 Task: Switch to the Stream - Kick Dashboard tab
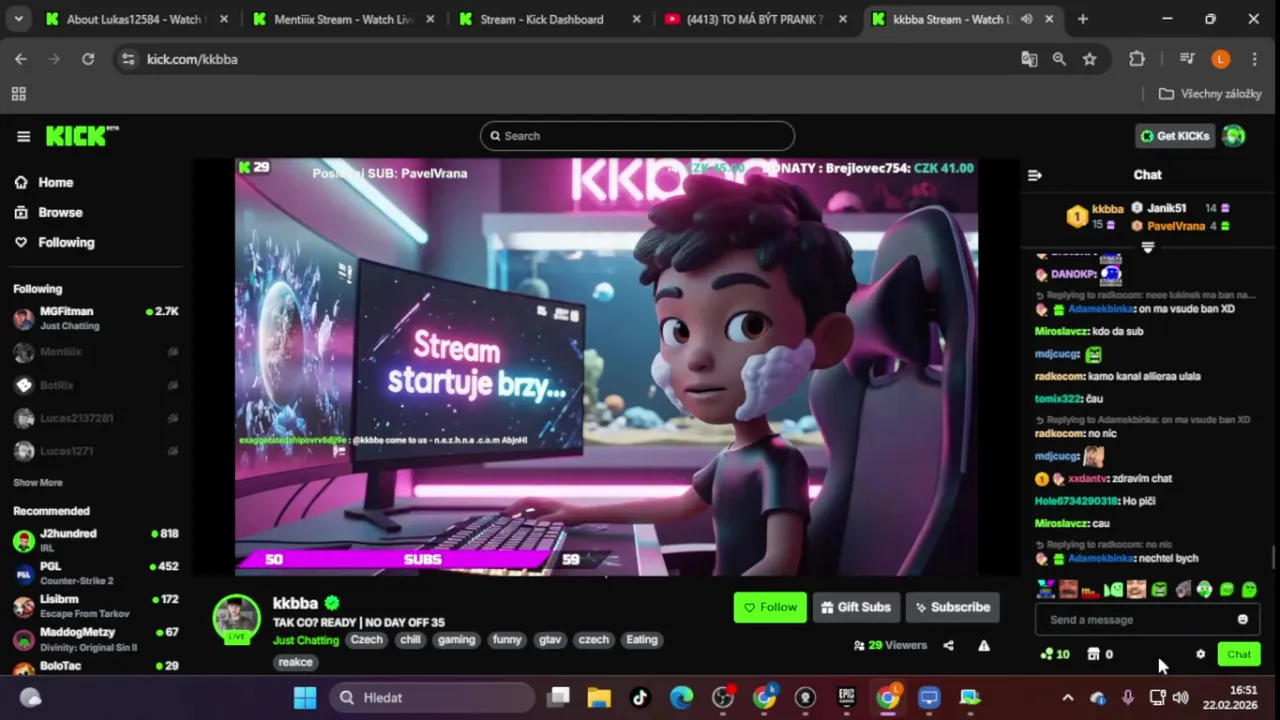click(549, 19)
